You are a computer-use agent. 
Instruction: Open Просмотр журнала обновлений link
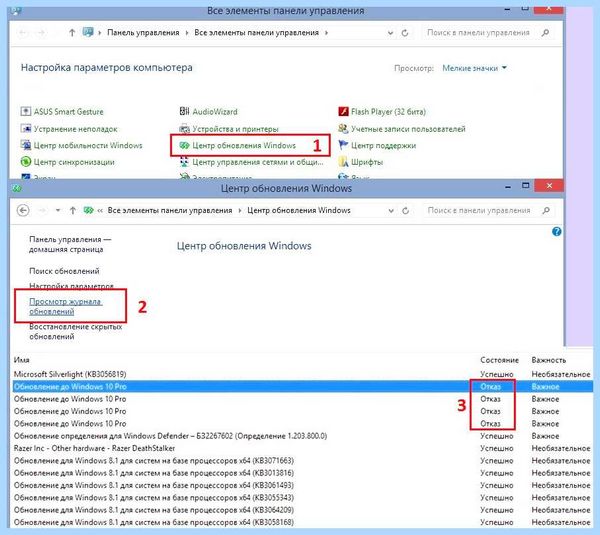[x=65, y=306]
